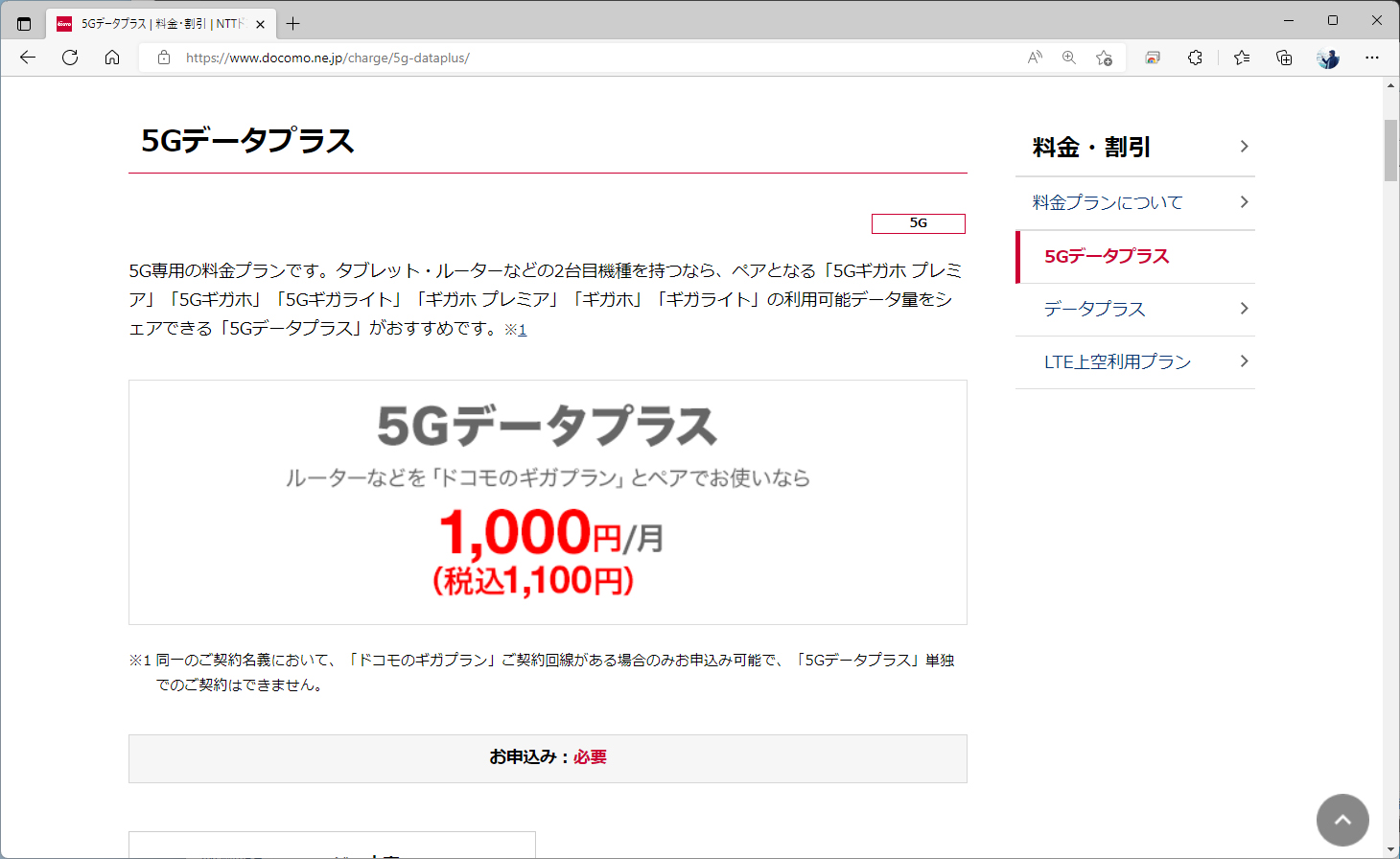Image resolution: width=1400 pixels, height=859 pixels.
Task: Add this page to favorites
Action: (x=1104, y=58)
